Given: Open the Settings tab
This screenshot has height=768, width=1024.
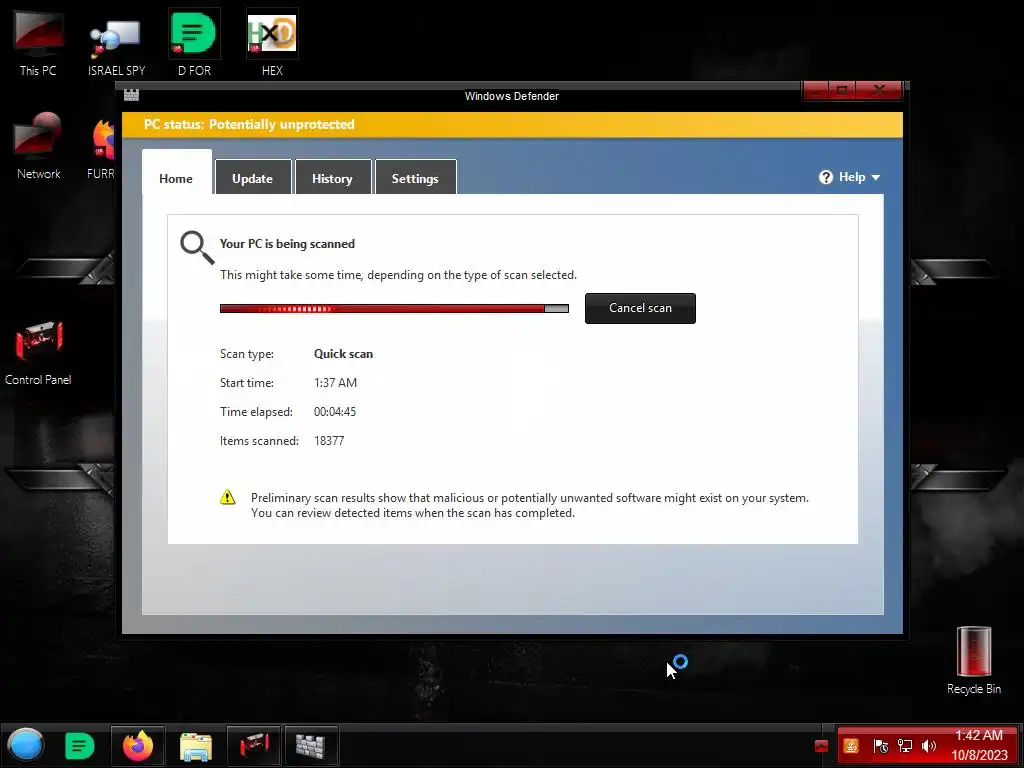Looking at the screenshot, I should tap(415, 178).
